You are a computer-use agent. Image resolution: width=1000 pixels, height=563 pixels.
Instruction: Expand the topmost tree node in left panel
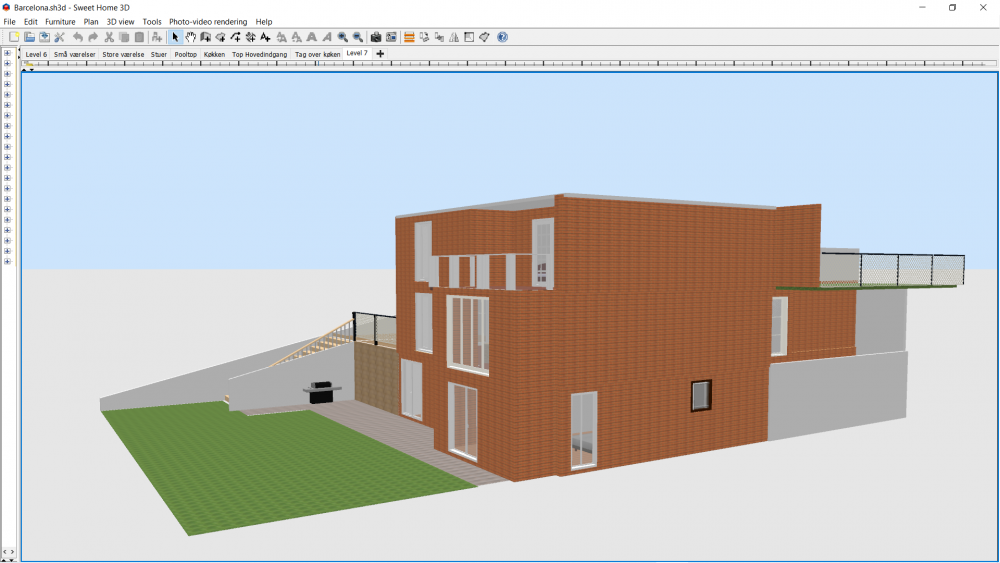click(8, 53)
